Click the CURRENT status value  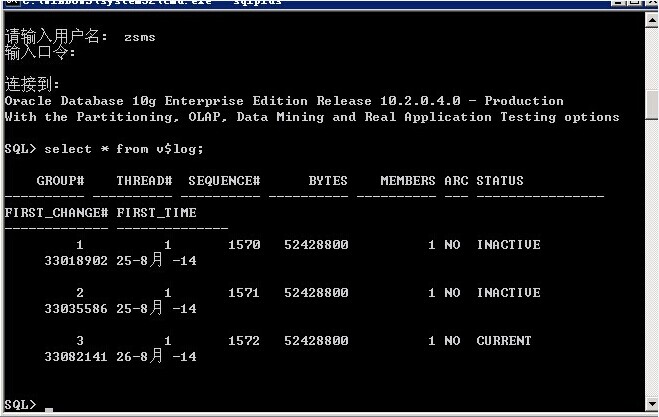[504, 341]
